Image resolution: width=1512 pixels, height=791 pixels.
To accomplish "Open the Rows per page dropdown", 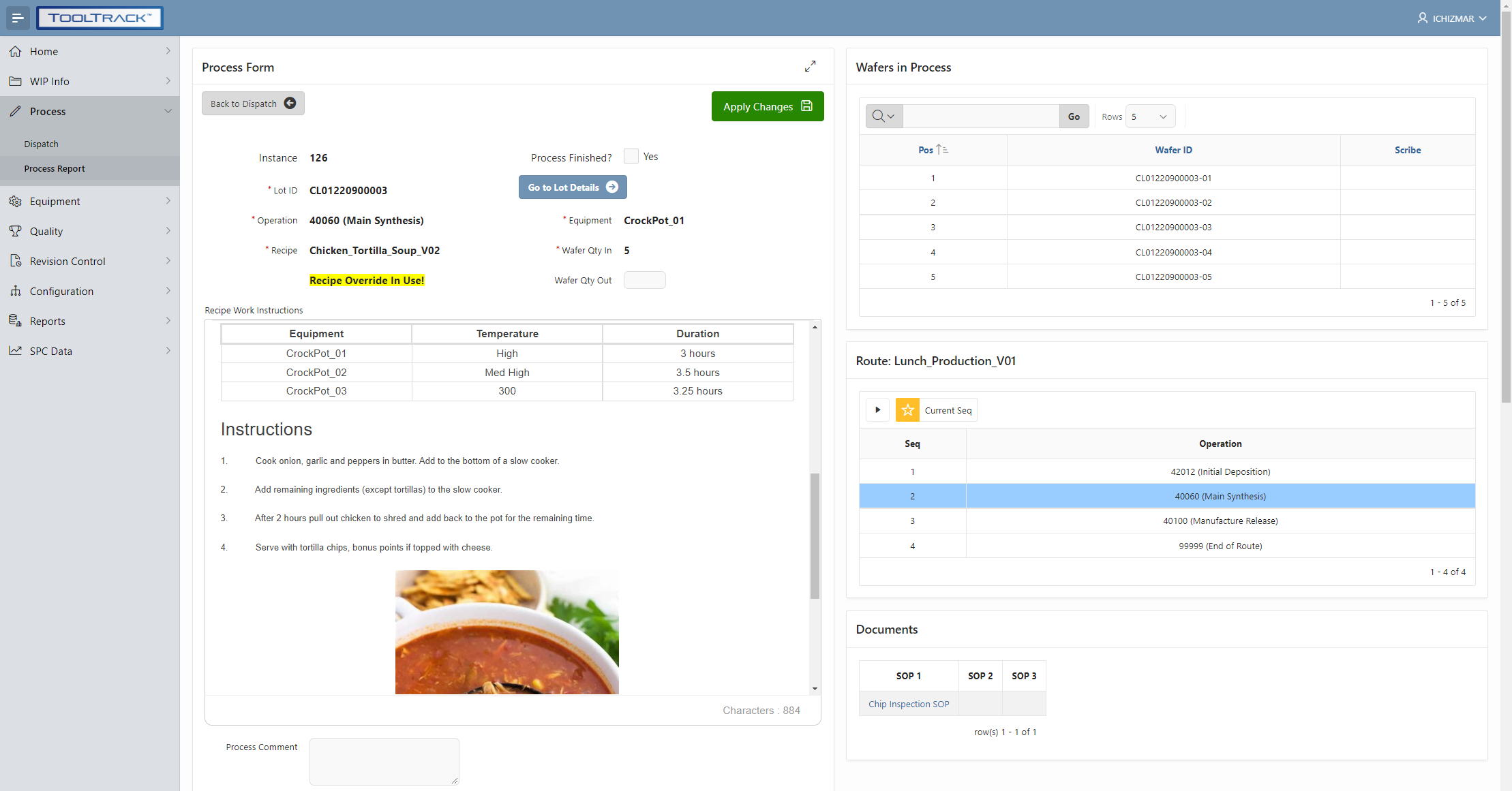I will pos(1150,117).
